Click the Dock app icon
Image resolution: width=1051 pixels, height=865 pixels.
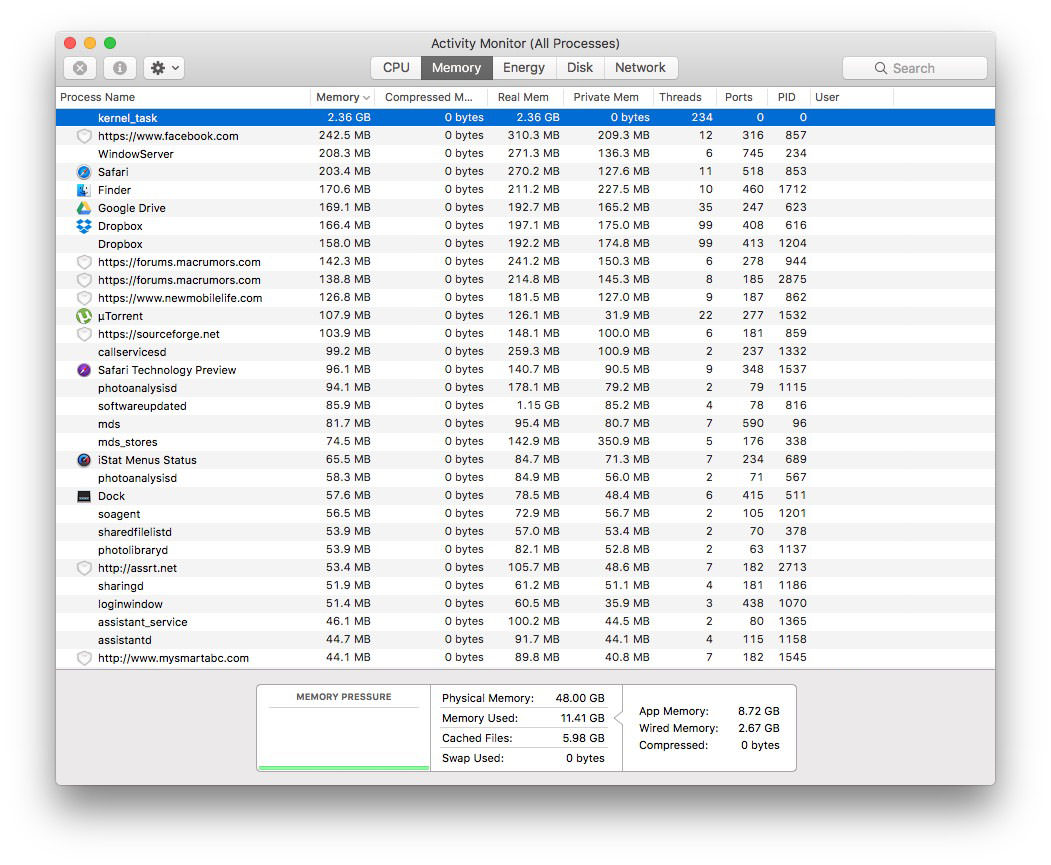click(84, 496)
